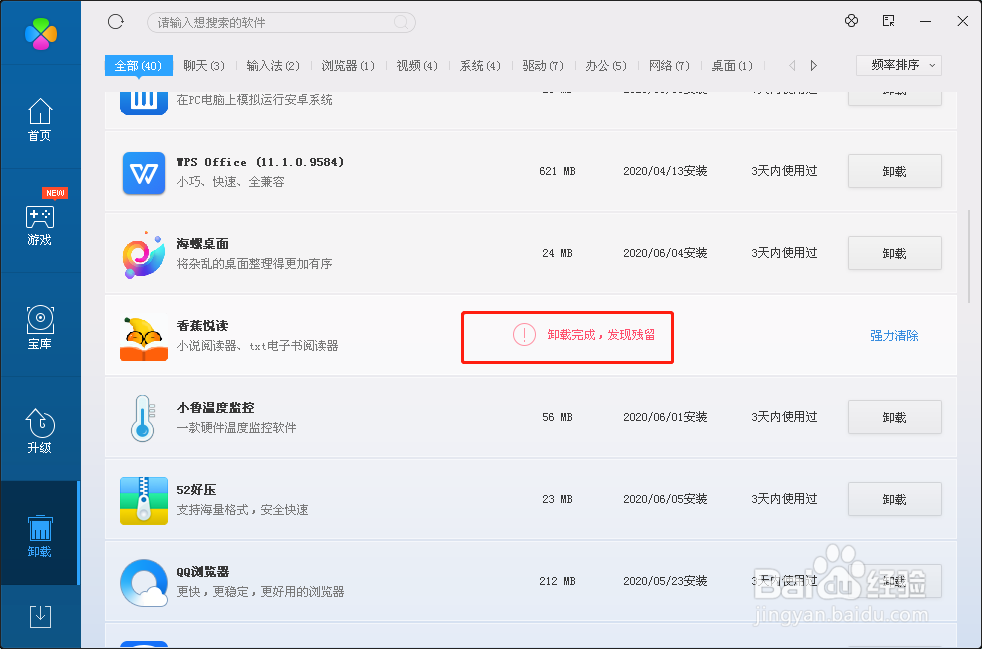Open the 频率排序 sort dropdown

[899, 65]
